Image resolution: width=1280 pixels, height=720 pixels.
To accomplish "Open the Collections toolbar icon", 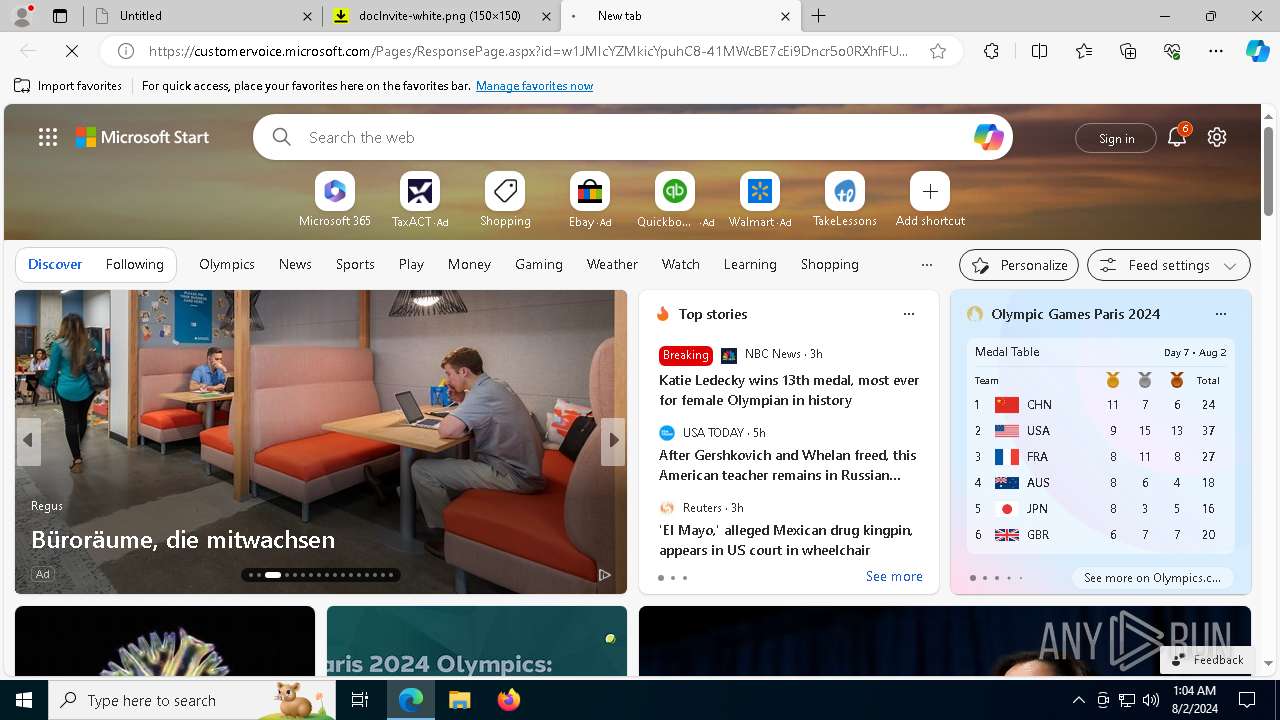I will 1128,51.
